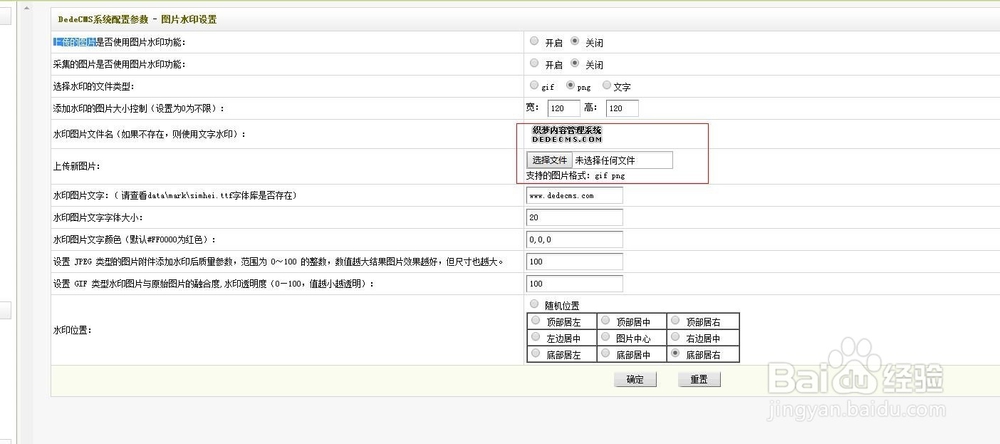This screenshot has height=444, width=1000.
Task: Click the 宽 width input field
Action: [x=564, y=108]
